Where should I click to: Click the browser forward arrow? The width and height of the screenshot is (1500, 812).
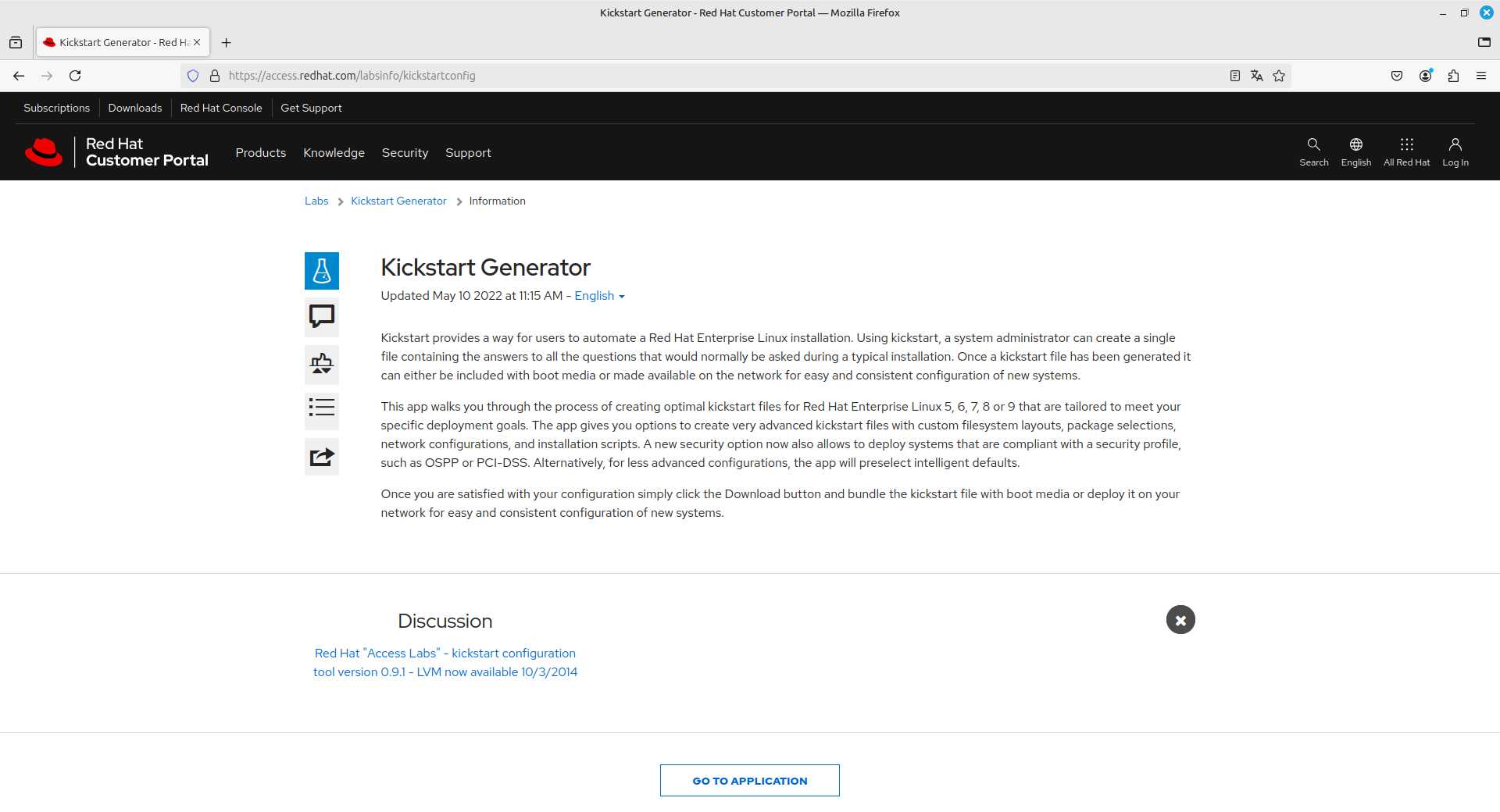click(x=47, y=76)
